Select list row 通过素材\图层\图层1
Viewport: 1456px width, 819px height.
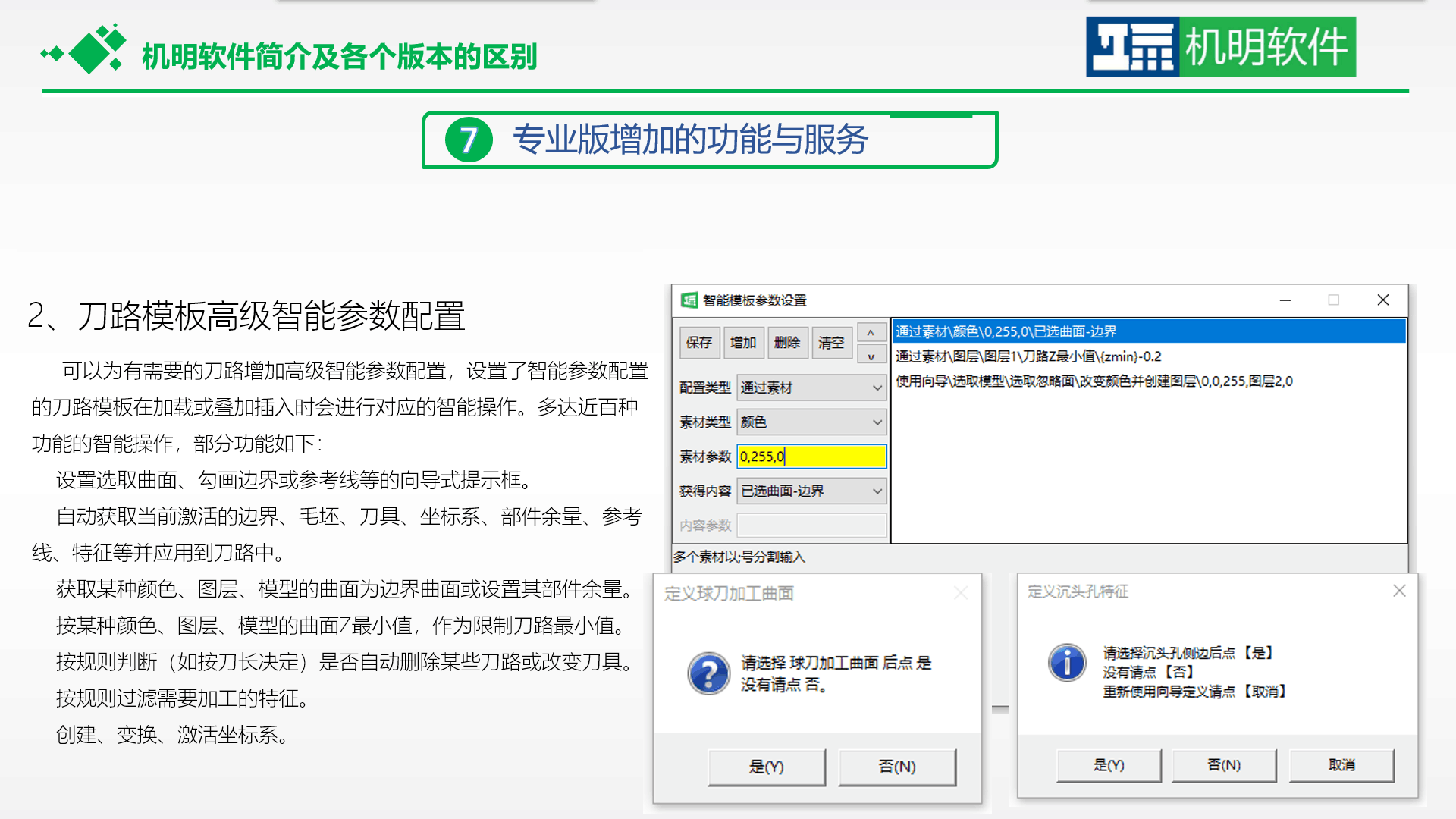point(1148,356)
